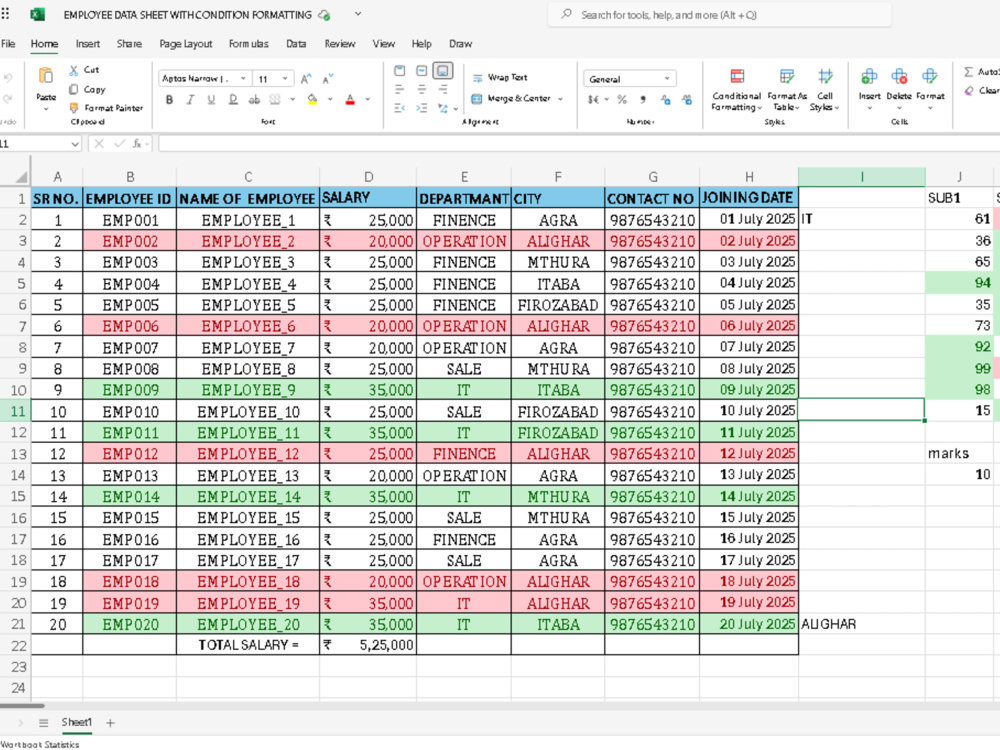Undo the last action
Viewport: 1000px width, 750px height.
[x=8, y=78]
